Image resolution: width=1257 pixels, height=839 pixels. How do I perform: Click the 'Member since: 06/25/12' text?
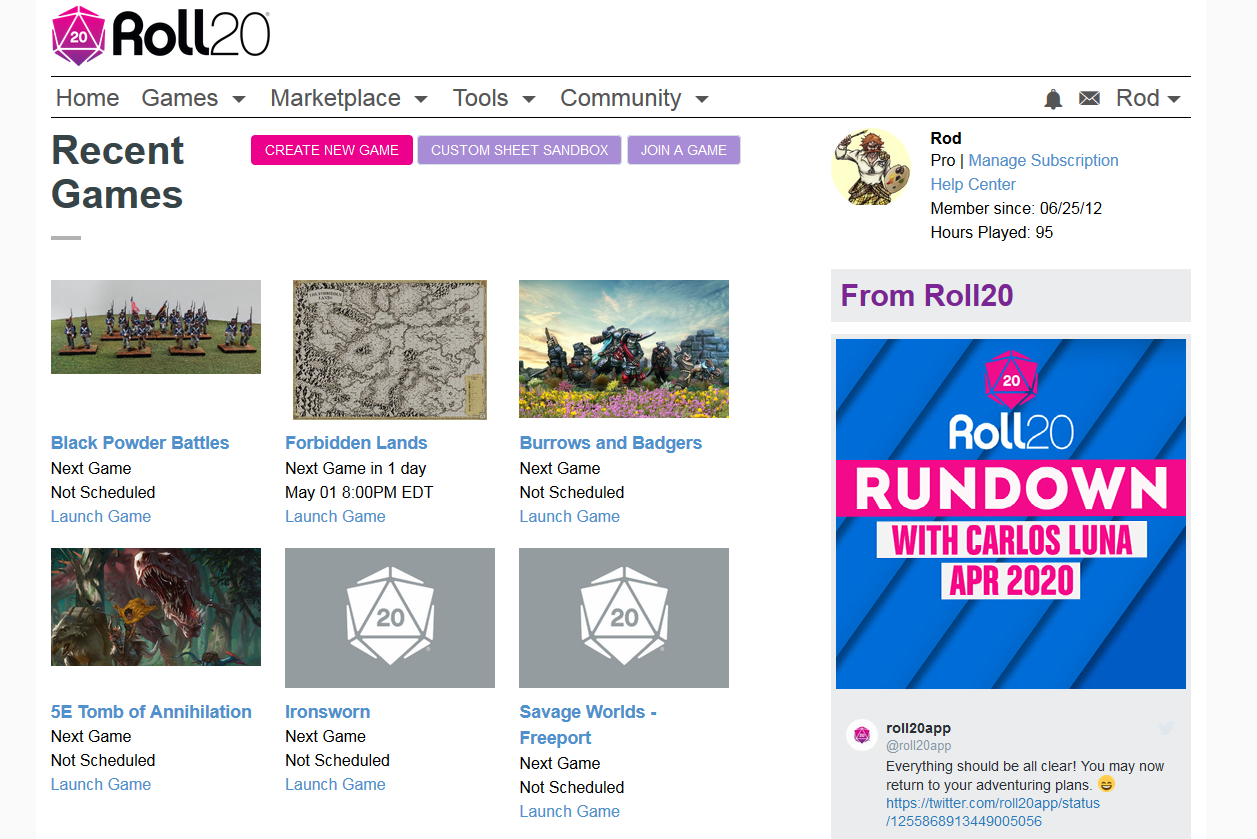tap(1016, 208)
